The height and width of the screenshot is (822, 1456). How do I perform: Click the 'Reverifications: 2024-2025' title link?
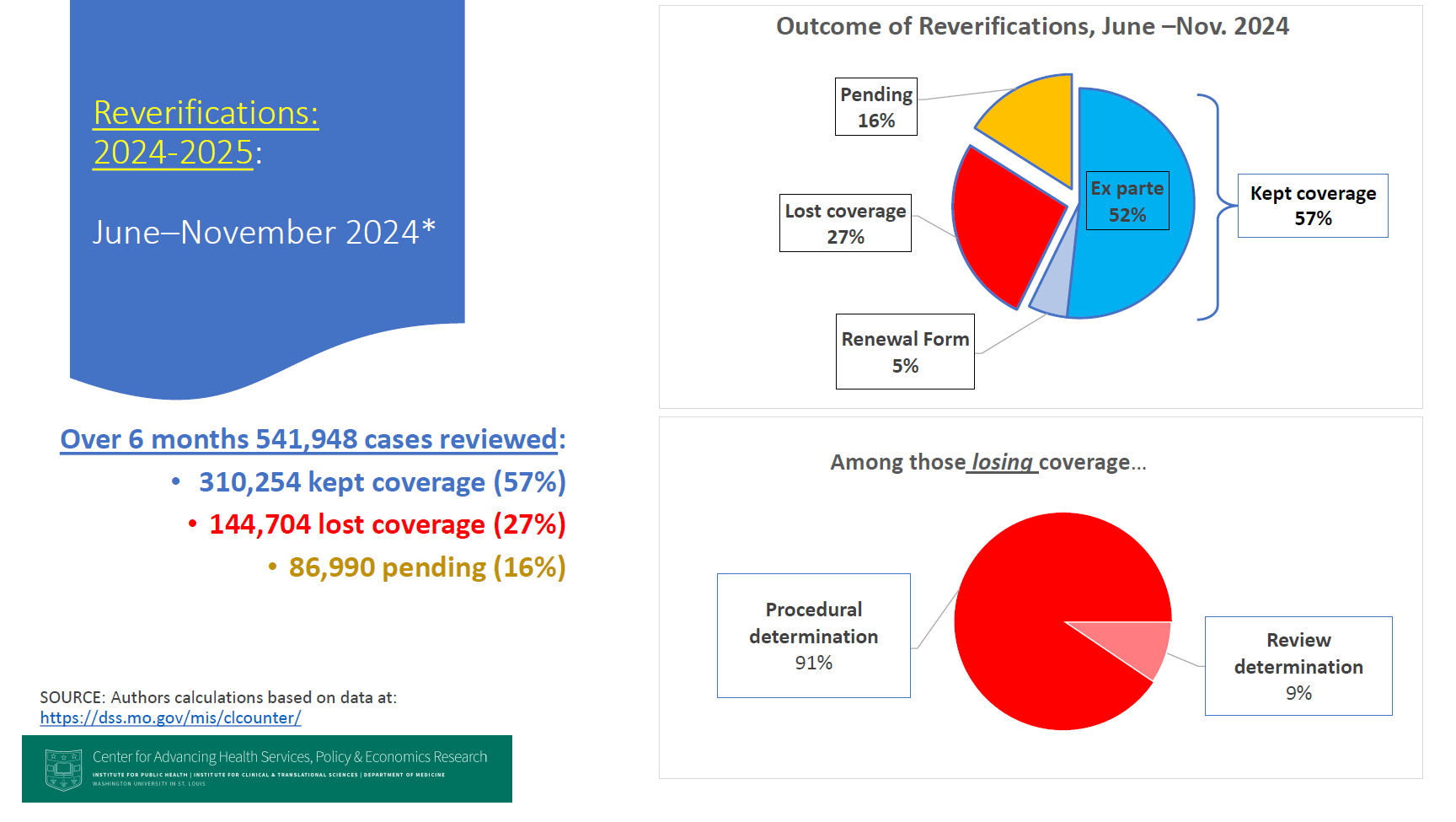(206, 132)
